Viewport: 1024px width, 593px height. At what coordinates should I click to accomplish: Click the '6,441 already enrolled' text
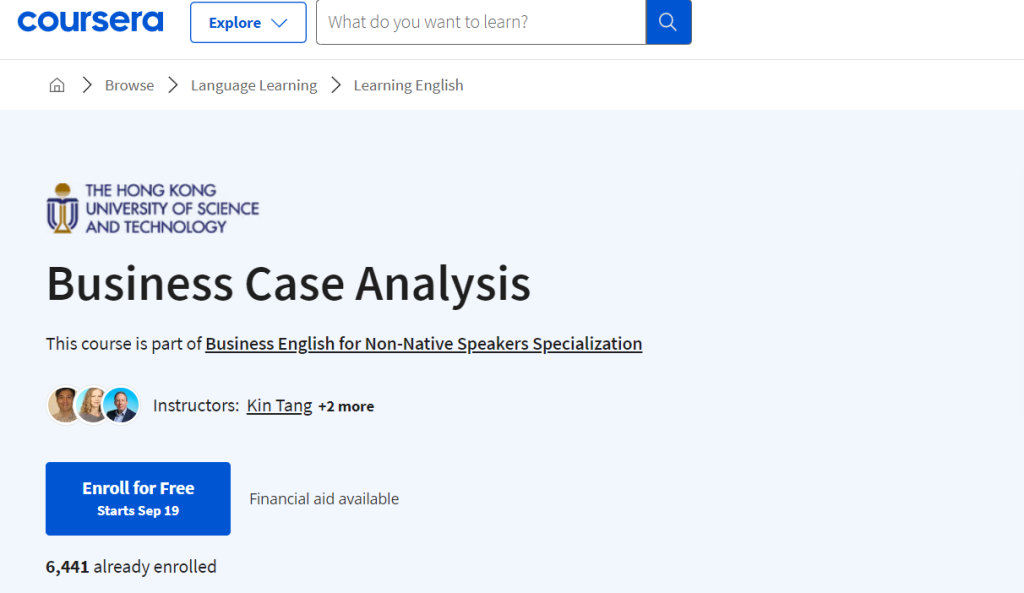(x=131, y=567)
